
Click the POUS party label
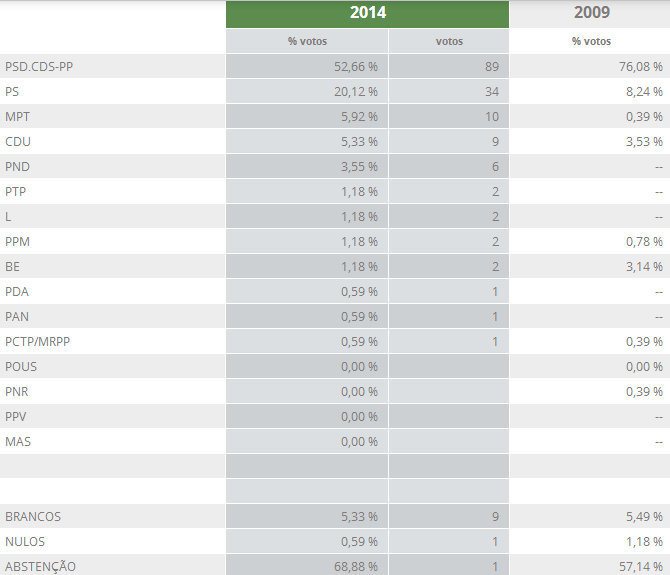[x=21, y=367]
